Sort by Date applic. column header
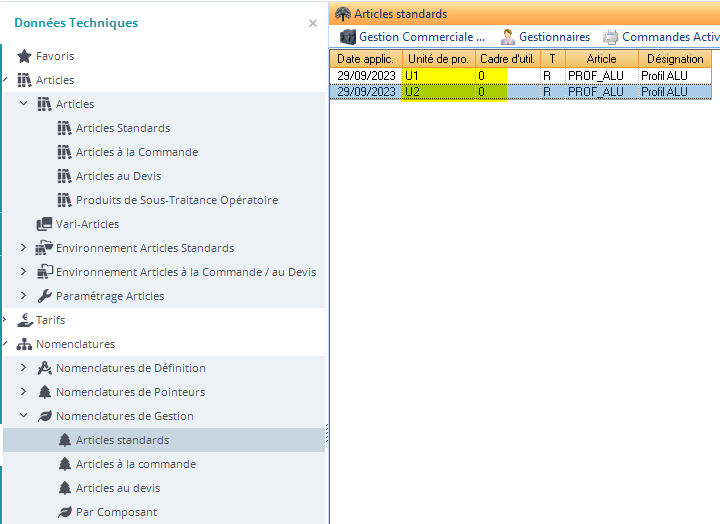The width and height of the screenshot is (720, 524). coord(365,59)
